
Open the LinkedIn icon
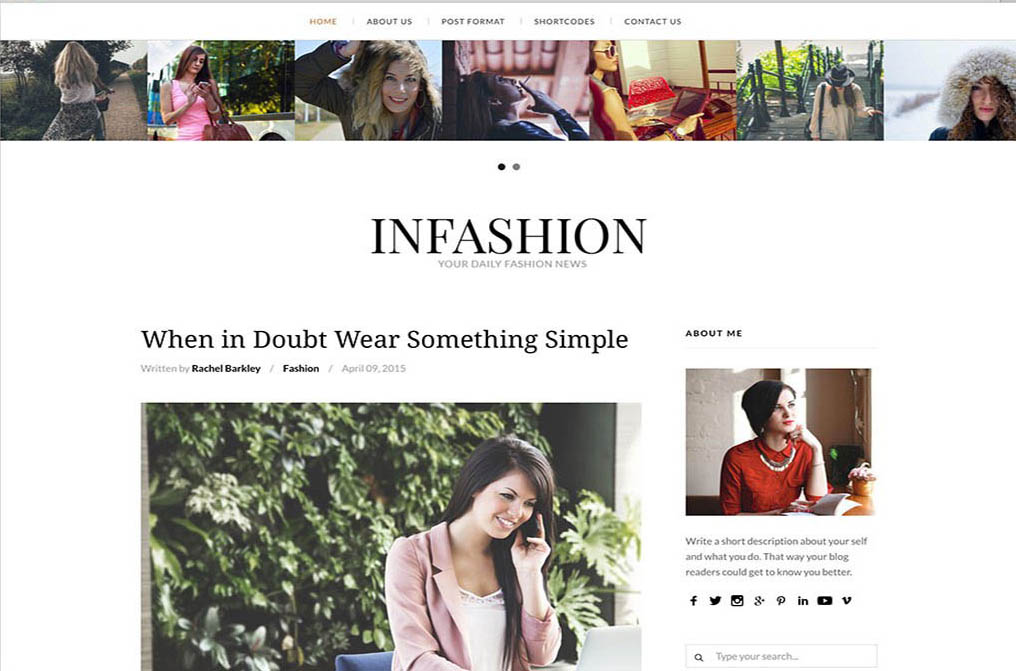pos(803,600)
